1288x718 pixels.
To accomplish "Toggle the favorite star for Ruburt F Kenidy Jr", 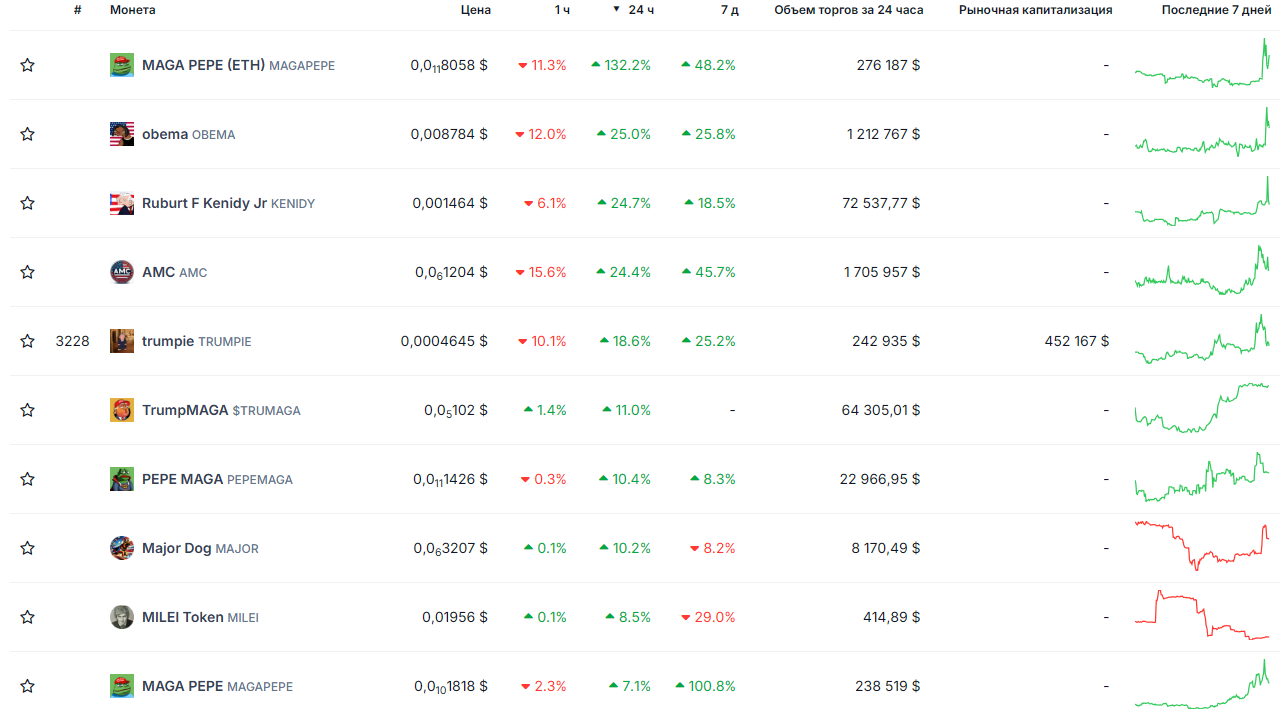I will (27, 203).
